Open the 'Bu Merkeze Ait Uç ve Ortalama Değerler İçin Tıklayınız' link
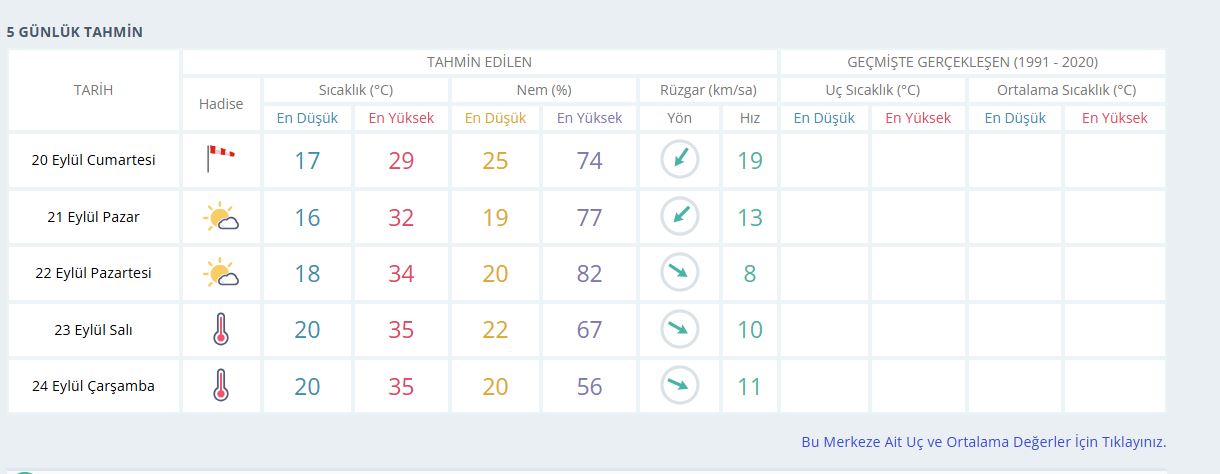The image size is (1220, 474). [984, 441]
